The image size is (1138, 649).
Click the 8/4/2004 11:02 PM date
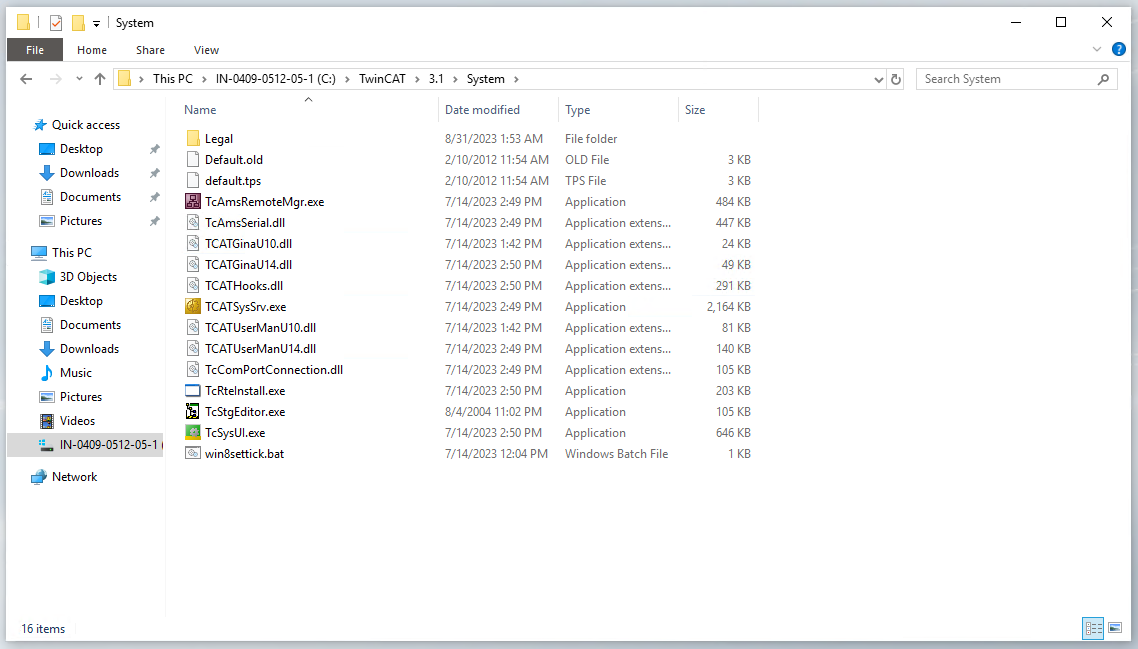(493, 412)
